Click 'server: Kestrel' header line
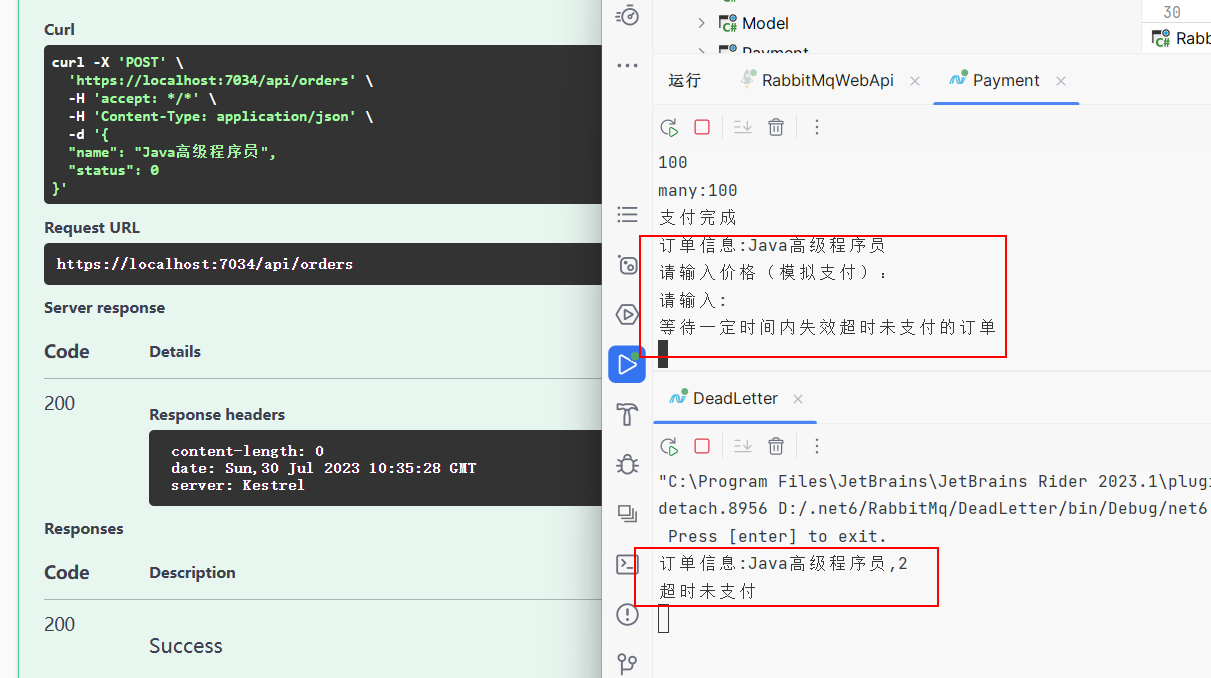Screen dimensions: 1211x678 coord(238,485)
